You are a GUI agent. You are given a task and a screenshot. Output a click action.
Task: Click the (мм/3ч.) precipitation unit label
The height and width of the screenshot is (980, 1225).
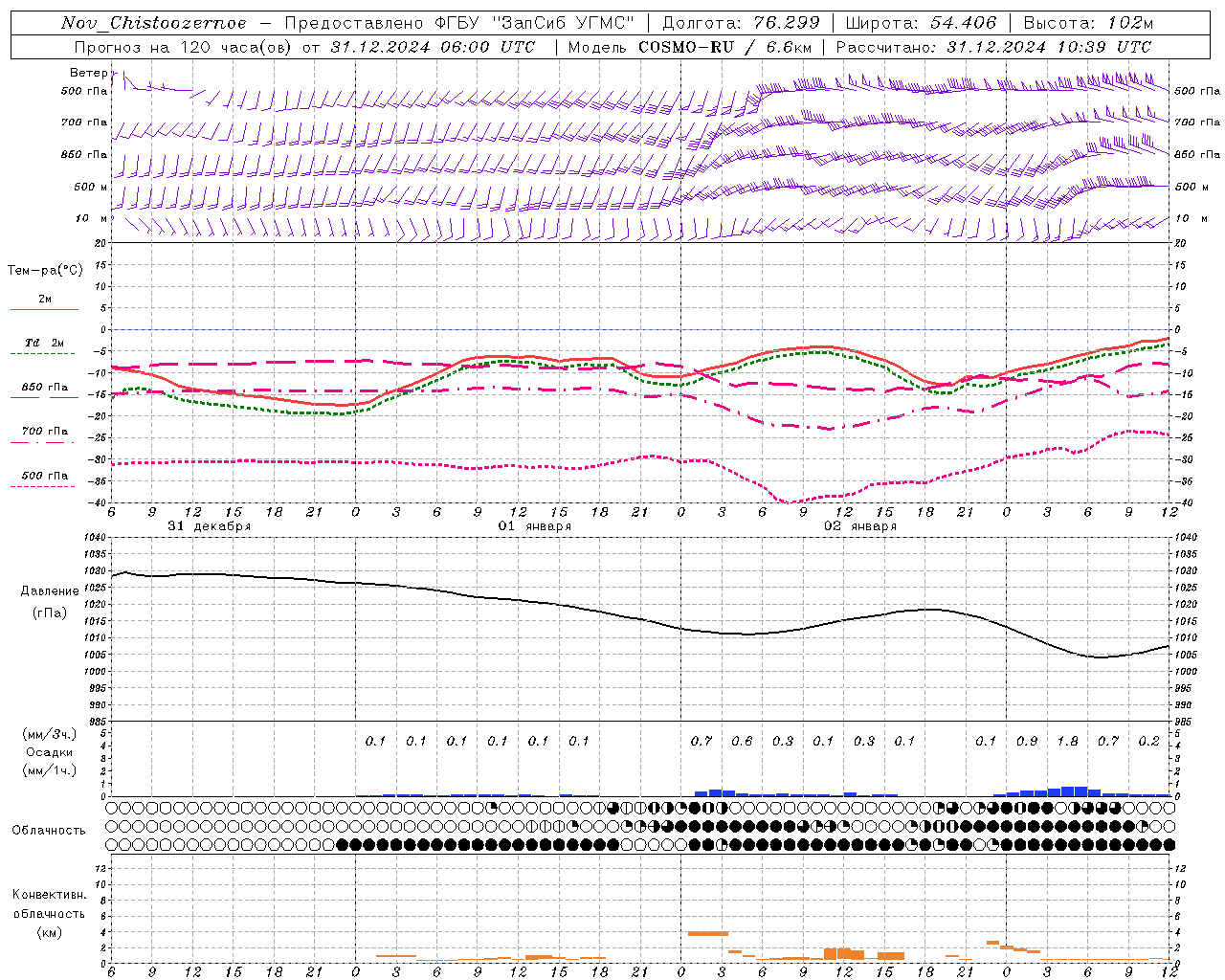point(48,734)
